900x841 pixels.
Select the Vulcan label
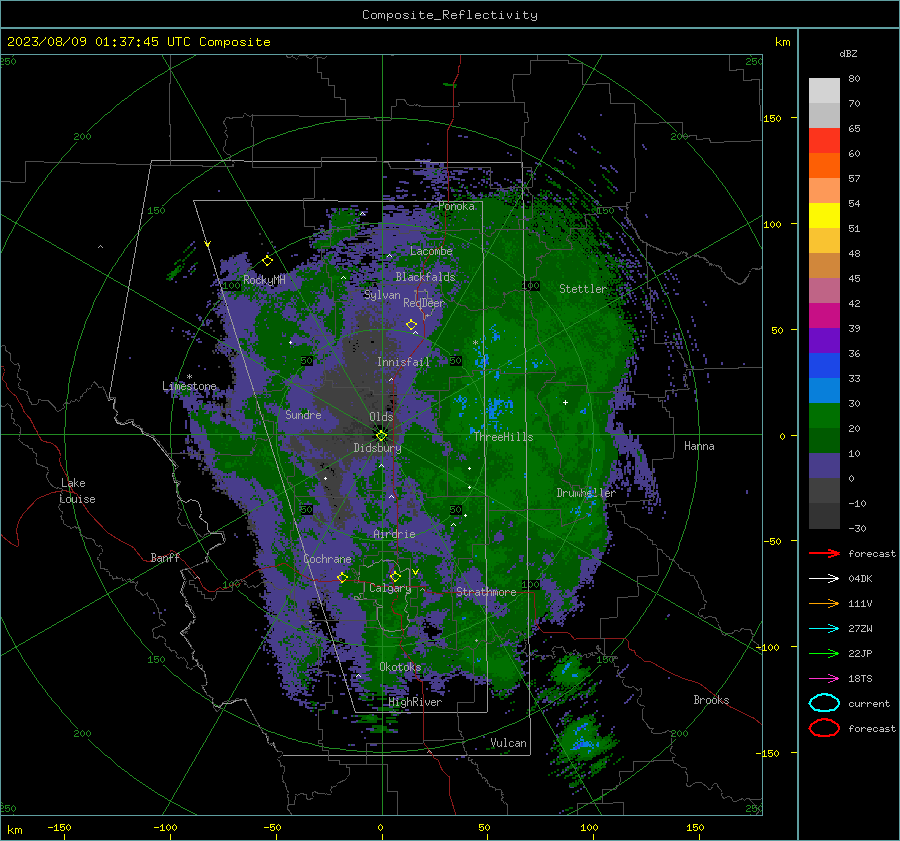point(508,742)
